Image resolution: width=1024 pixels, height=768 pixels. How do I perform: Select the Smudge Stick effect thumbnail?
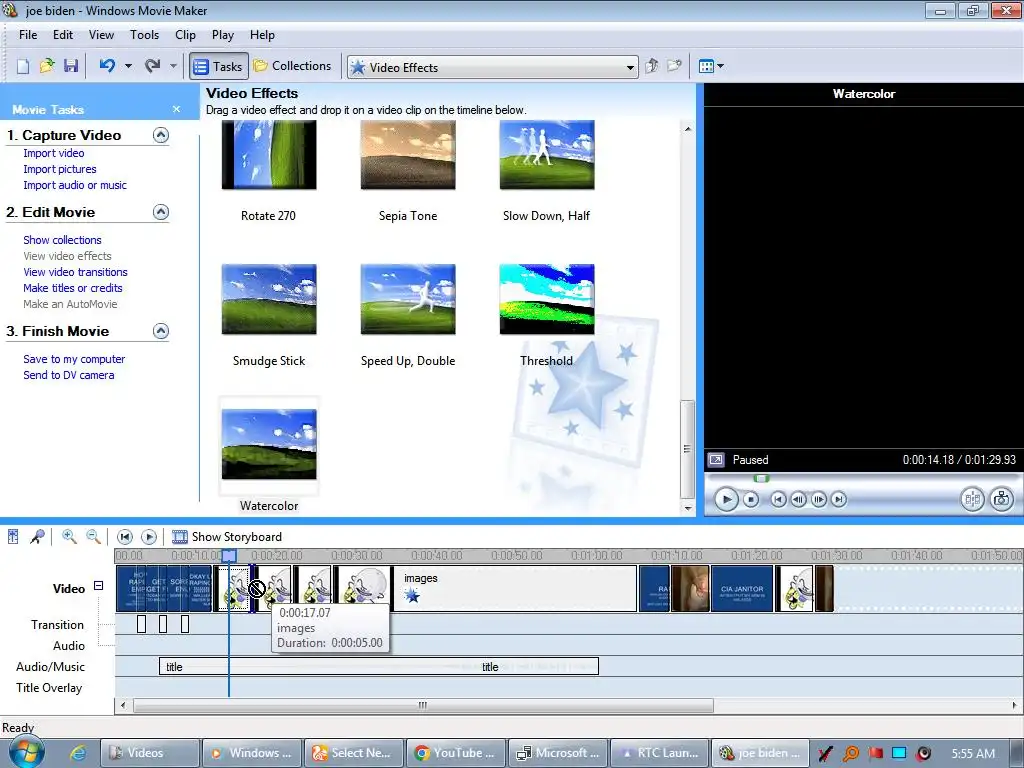[269, 299]
